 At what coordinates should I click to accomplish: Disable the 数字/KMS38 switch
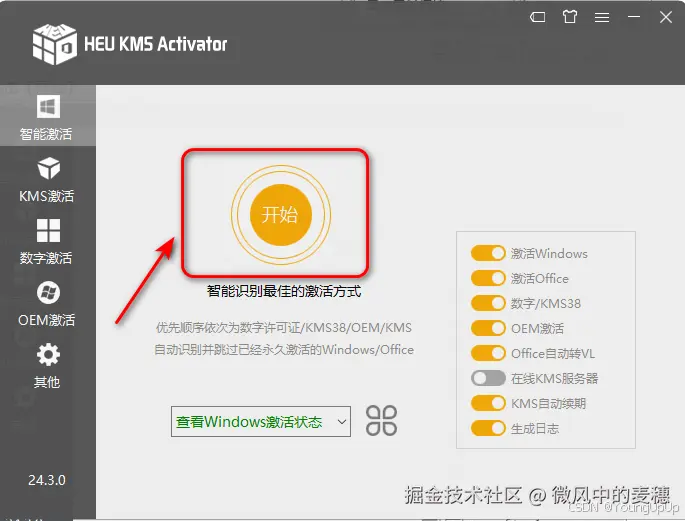(488, 303)
